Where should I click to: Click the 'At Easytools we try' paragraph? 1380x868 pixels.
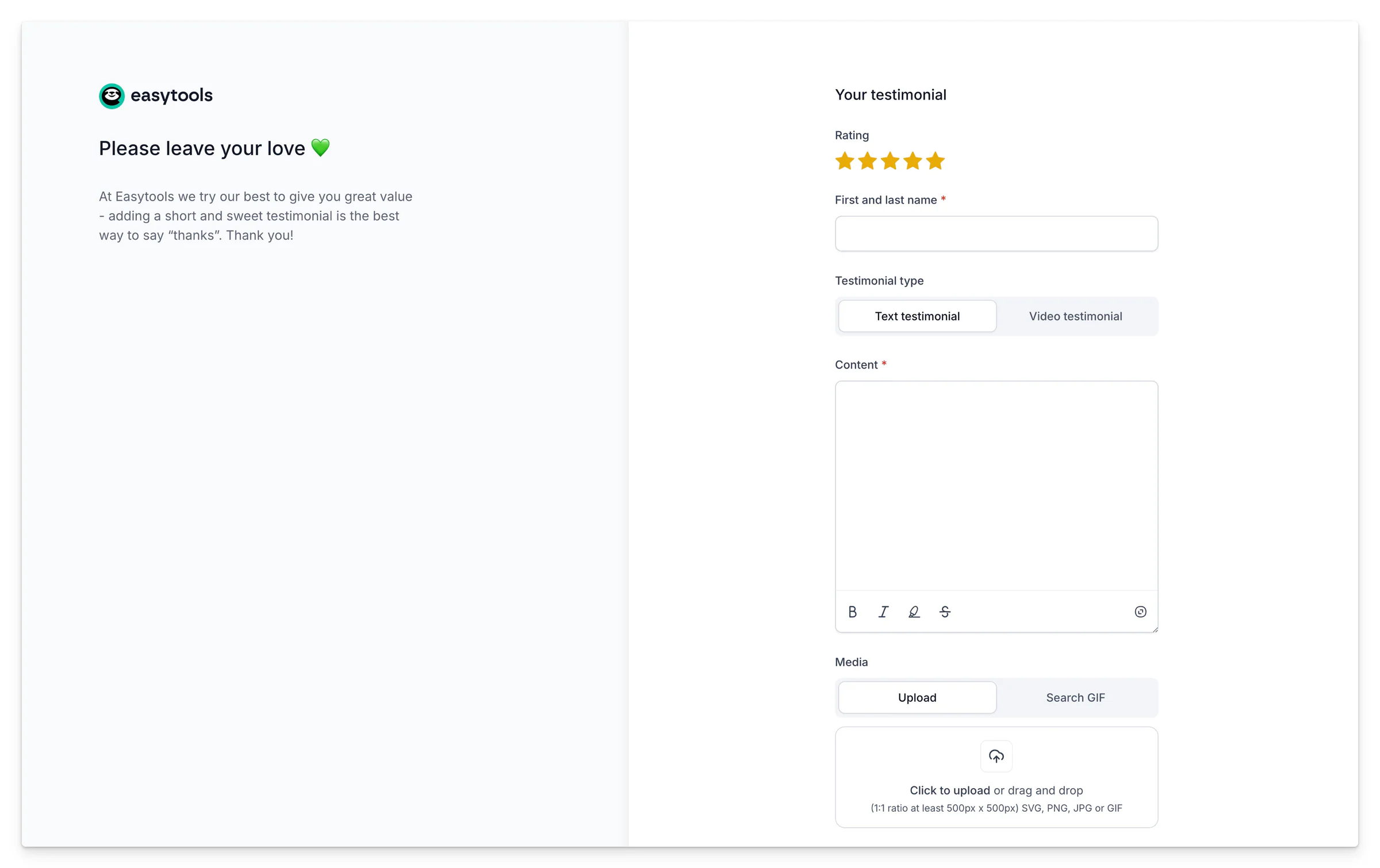[x=256, y=216]
